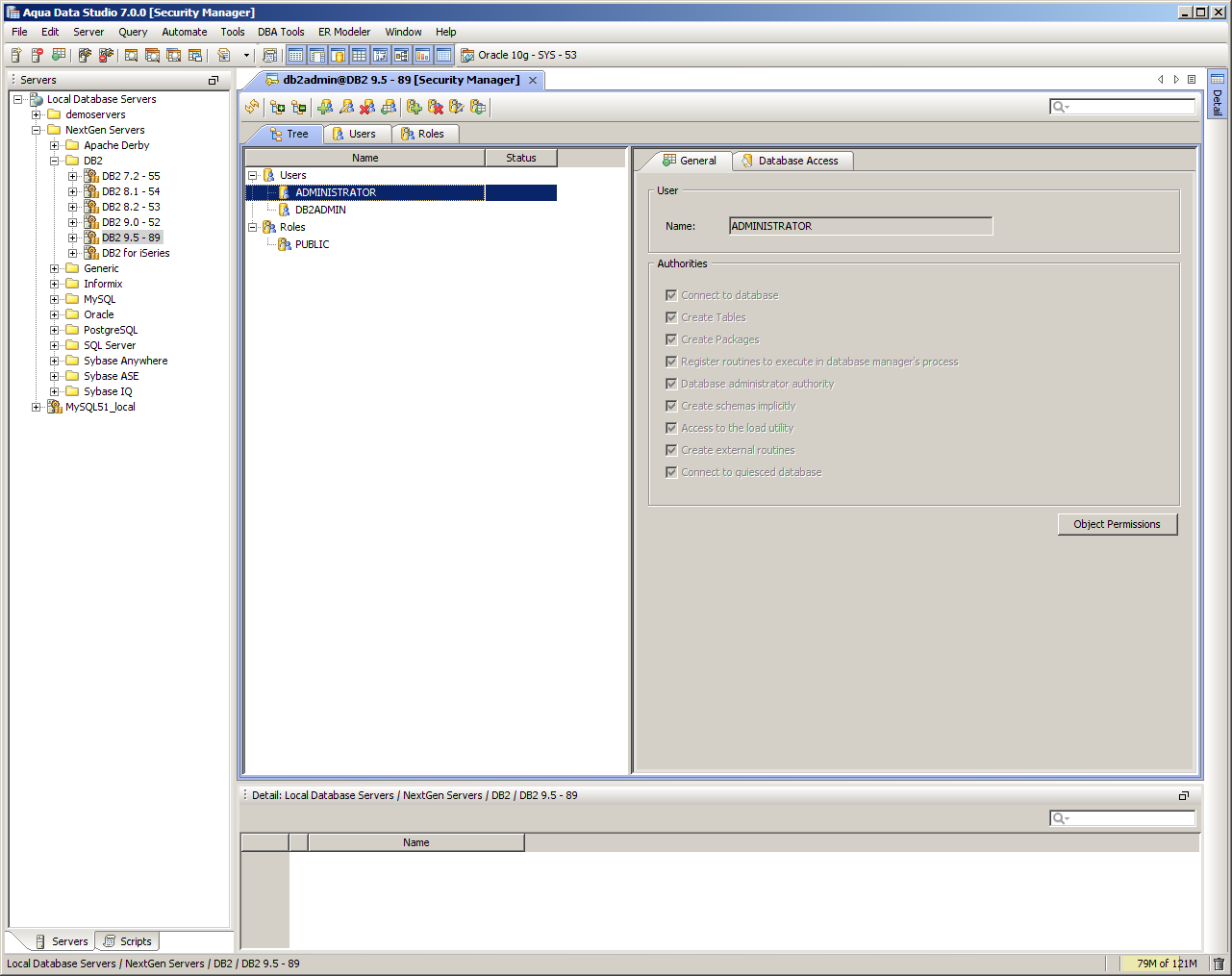This screenshot has height=976, width=1232.
Task: Maximize the Servers panel via its restore icon
Action: click(x=214, y=80)
